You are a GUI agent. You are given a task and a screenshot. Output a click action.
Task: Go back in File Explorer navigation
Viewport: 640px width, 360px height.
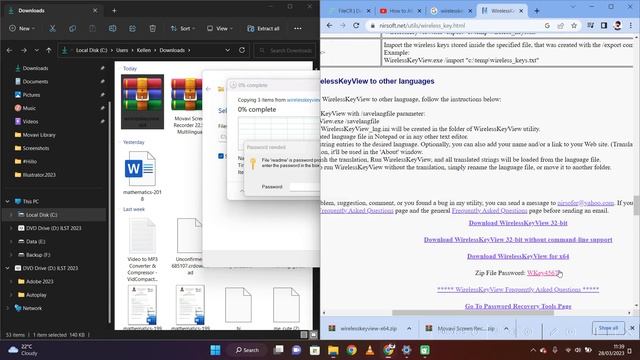pos(9,50)
